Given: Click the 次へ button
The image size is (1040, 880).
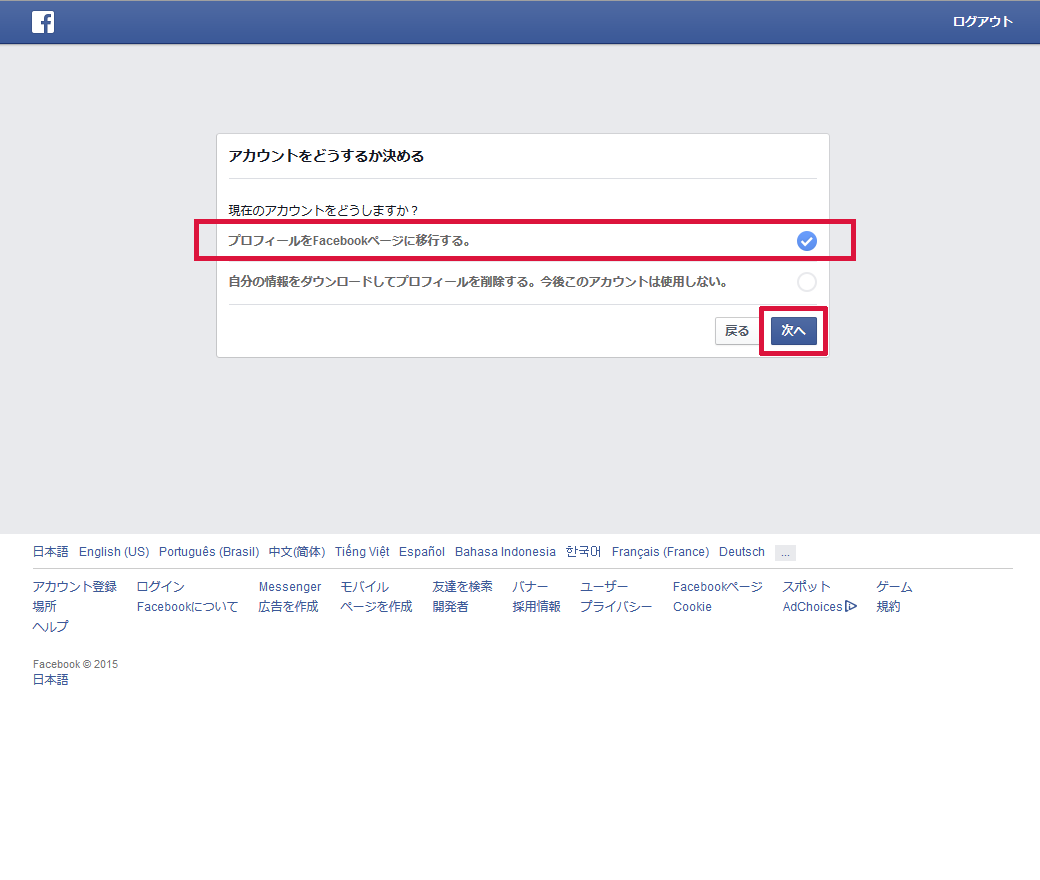Looking at the screenshot, I should [793, 330].
